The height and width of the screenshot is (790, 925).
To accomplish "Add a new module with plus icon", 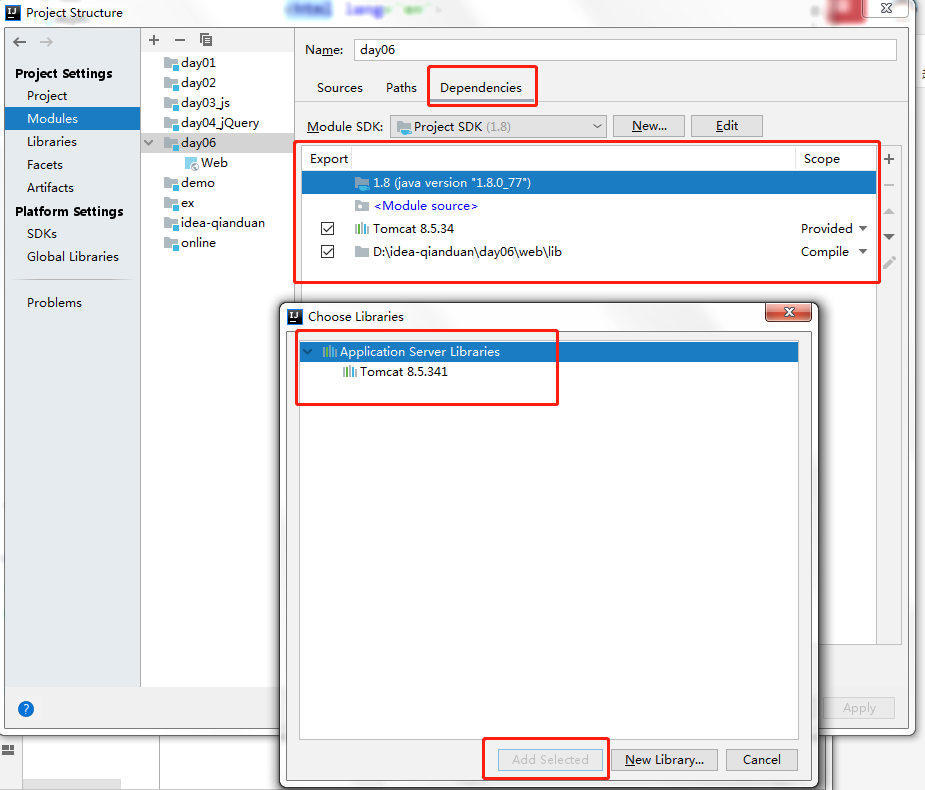I will click(x=154, y=40).
